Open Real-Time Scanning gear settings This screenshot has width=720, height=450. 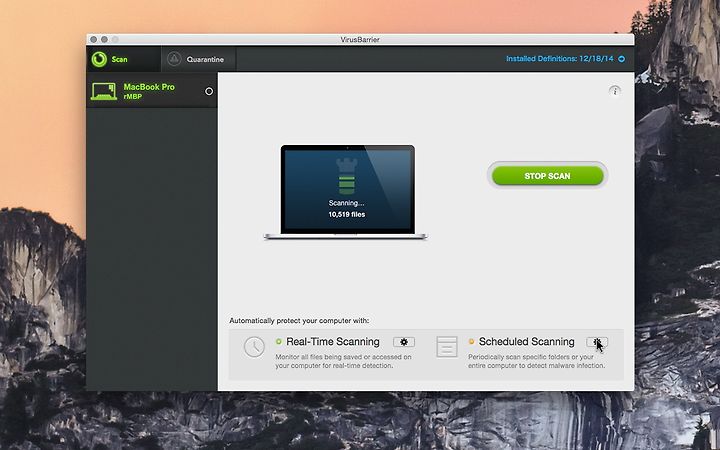coord(404,342)
